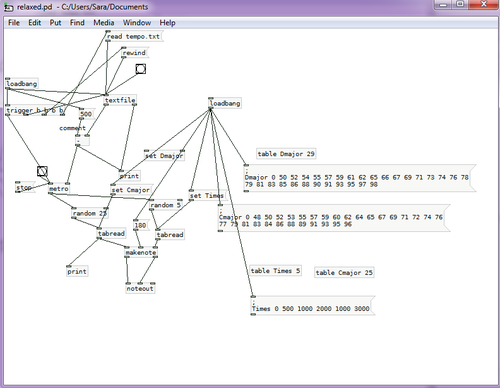
Task: Click the 'set Times' message box
Action: pos(207,195)
